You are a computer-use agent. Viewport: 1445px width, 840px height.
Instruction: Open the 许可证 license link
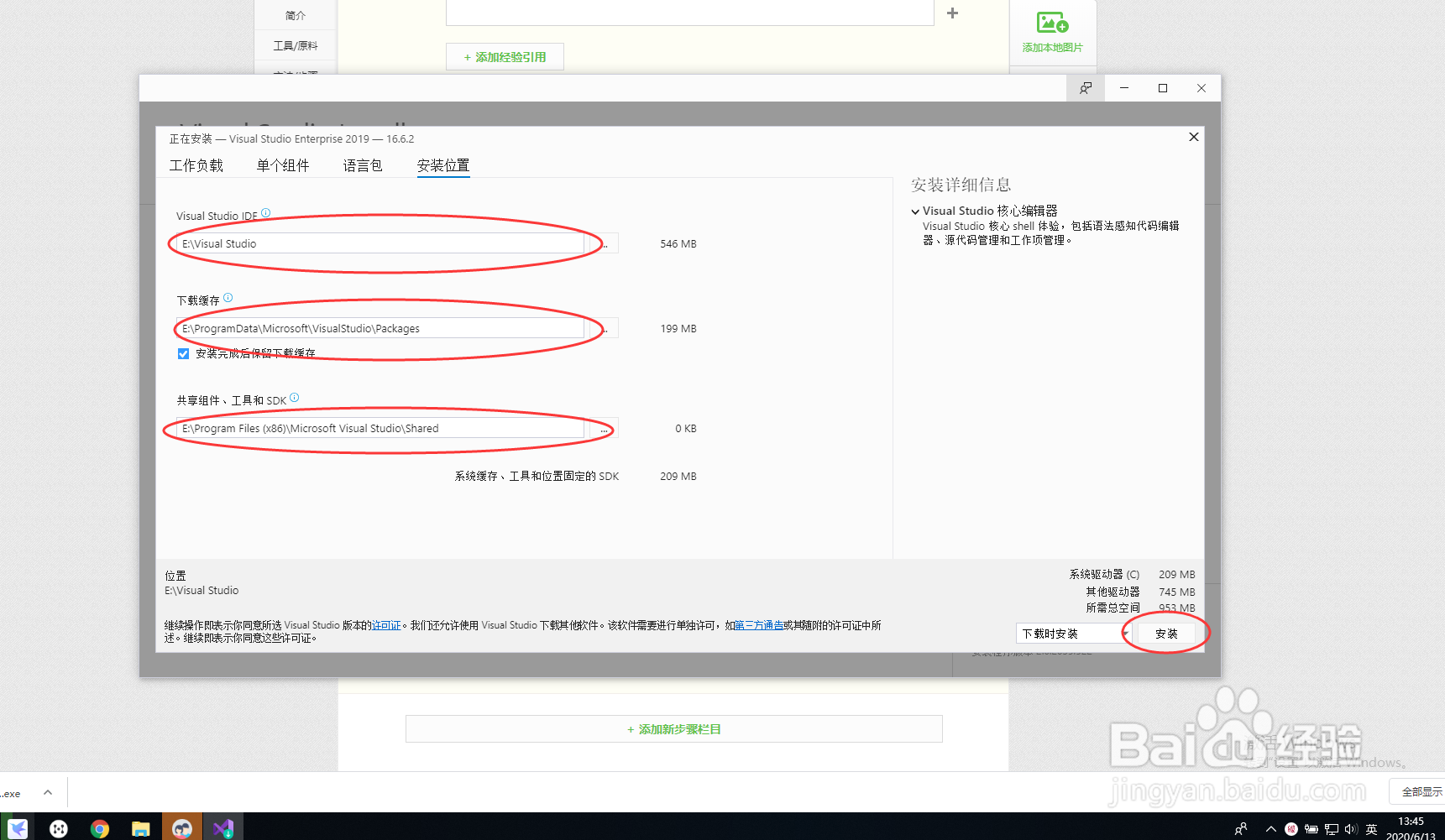(x=386, y=625)
